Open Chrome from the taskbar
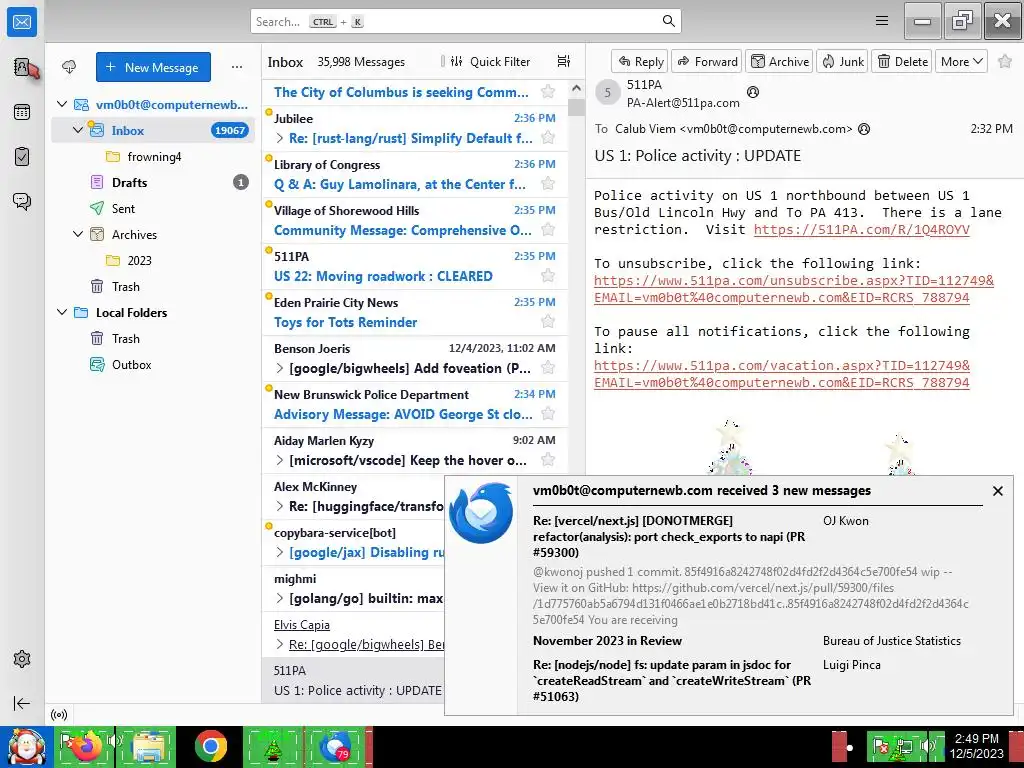The image size is (1024, 768). (x=210, y=746)
